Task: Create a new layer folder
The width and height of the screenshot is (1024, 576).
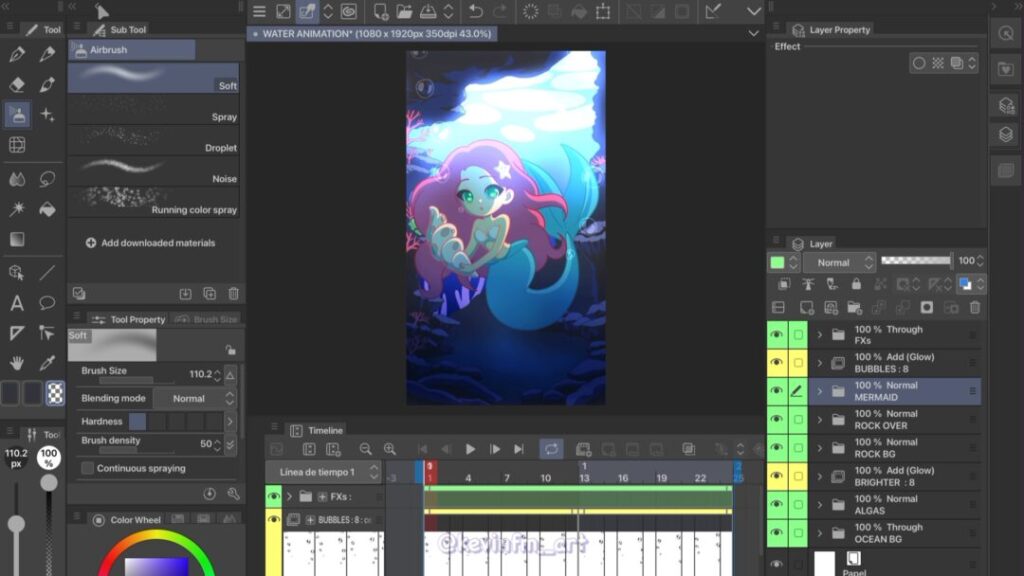Action: (854, 308)
